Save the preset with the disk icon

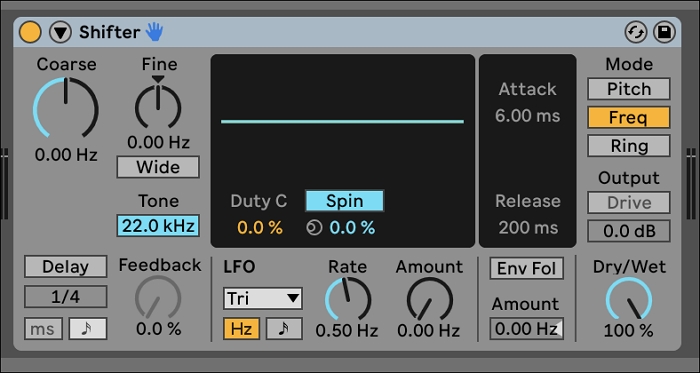point(664,33)
